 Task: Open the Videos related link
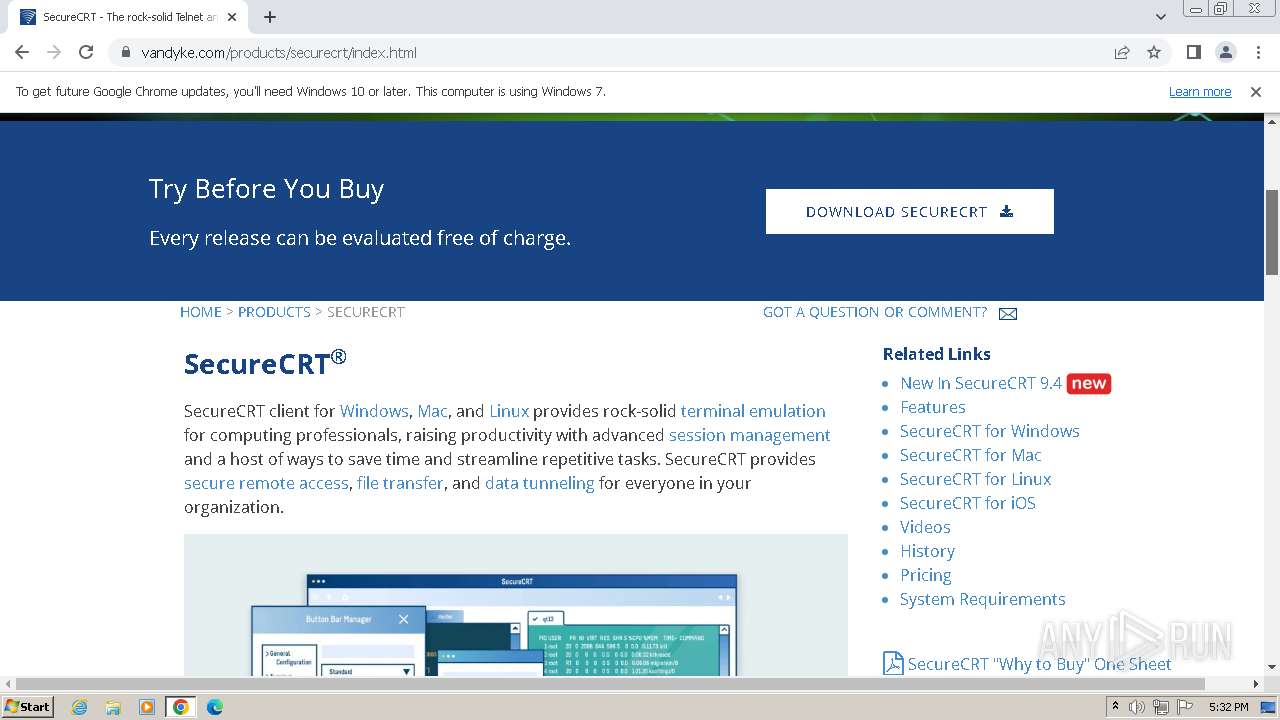(925, 527)
